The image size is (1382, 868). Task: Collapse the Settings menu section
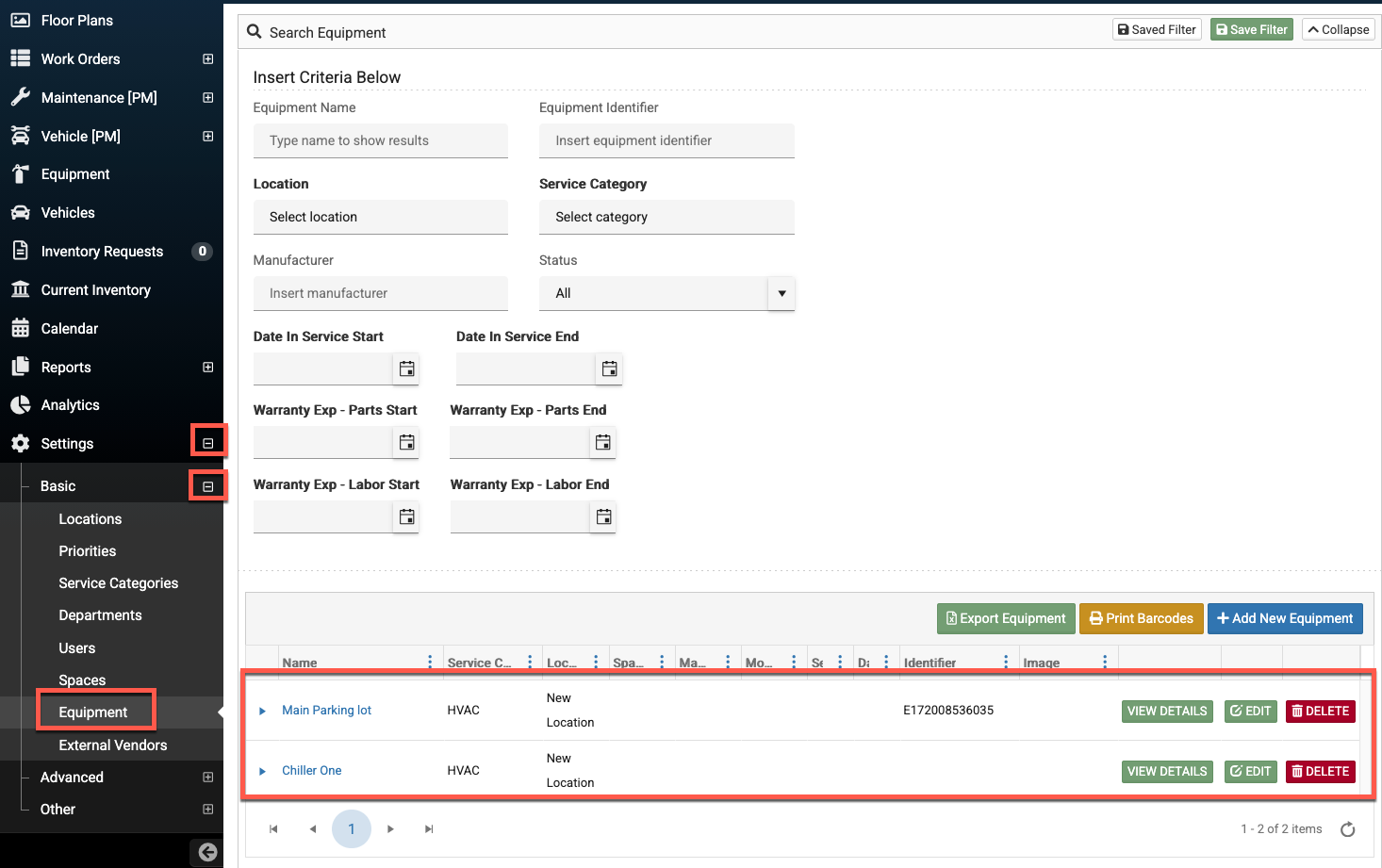208,443
